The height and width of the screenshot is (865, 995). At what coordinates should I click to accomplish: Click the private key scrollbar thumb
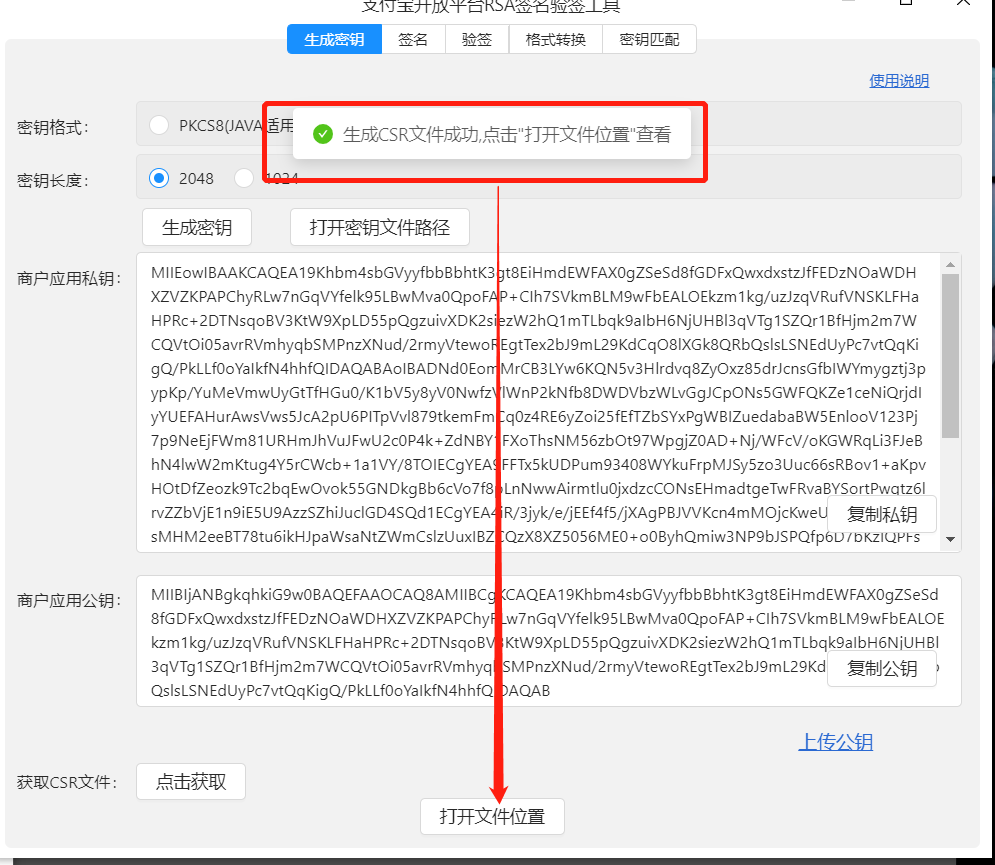pos(950,356)
